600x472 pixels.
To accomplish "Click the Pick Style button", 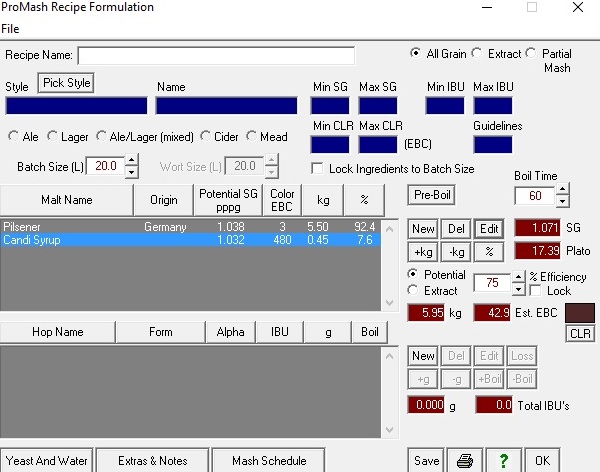I will tap(66, 83).
